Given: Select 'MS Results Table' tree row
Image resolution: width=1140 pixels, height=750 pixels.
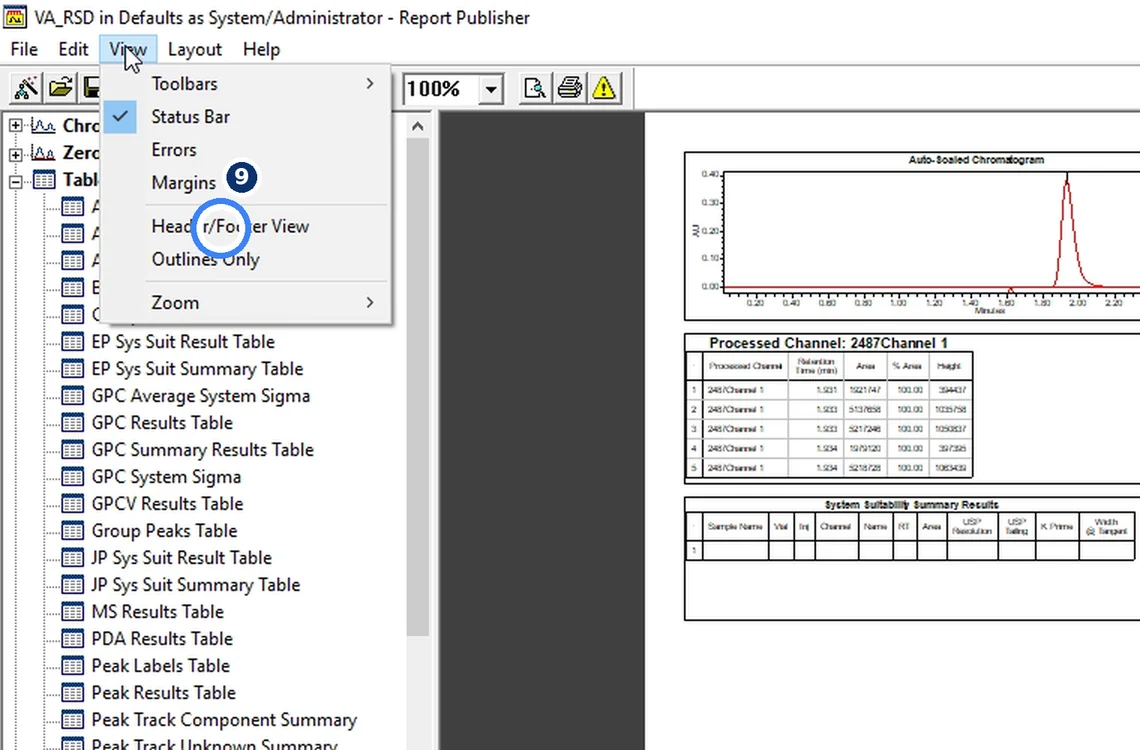Looking at the screenshot, I should pyautogui.click(x=157, y=611).
